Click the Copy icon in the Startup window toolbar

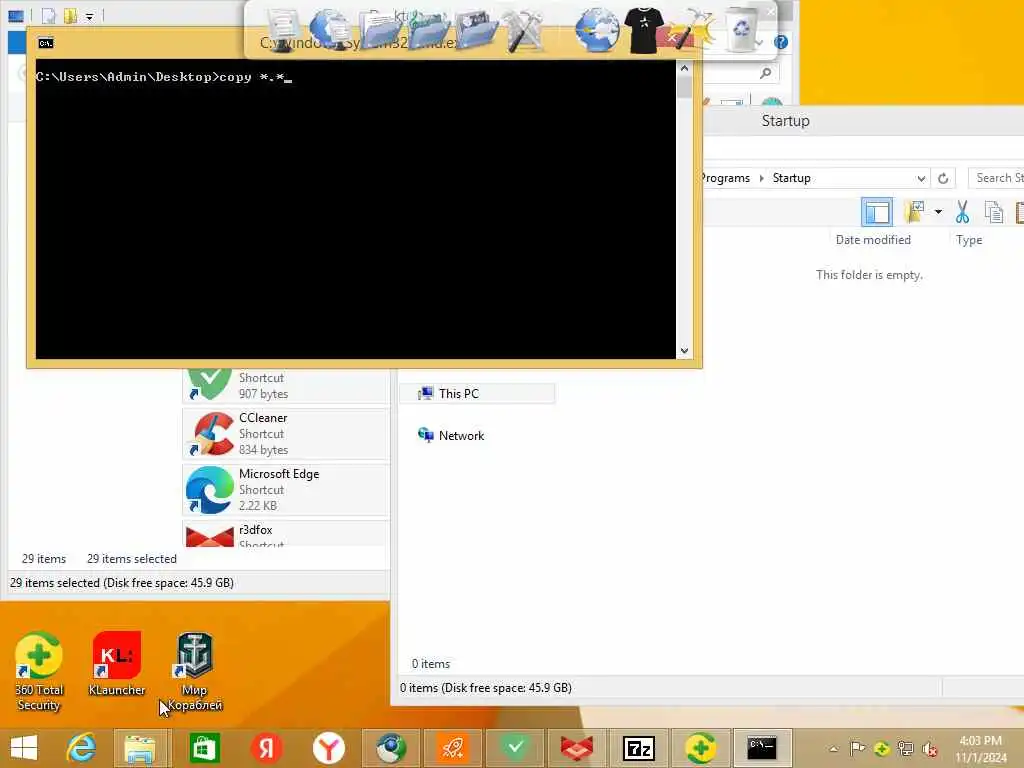pyautogui.click(x=994, y=212)
